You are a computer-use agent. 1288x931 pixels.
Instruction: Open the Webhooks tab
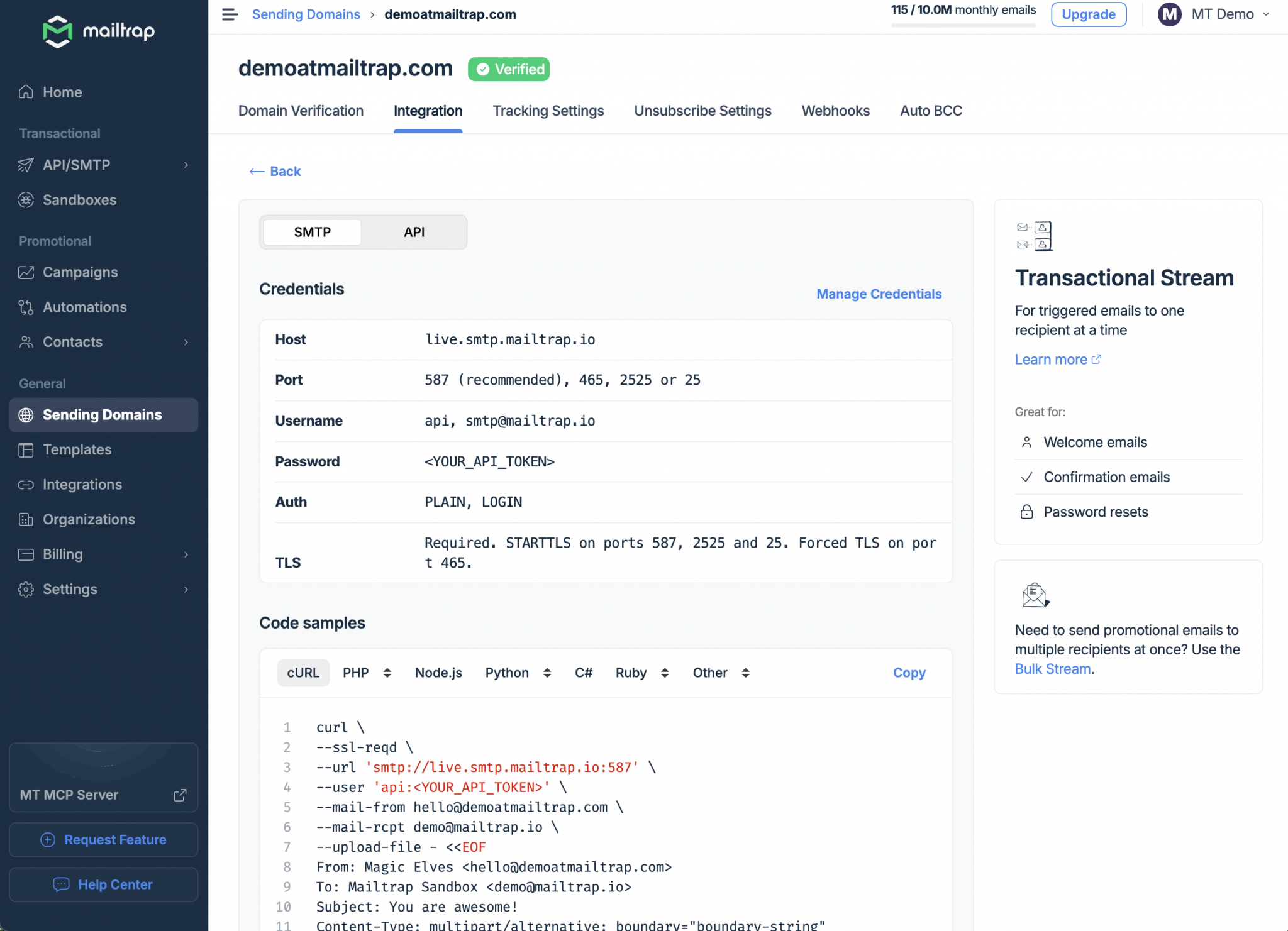(835, 111)
